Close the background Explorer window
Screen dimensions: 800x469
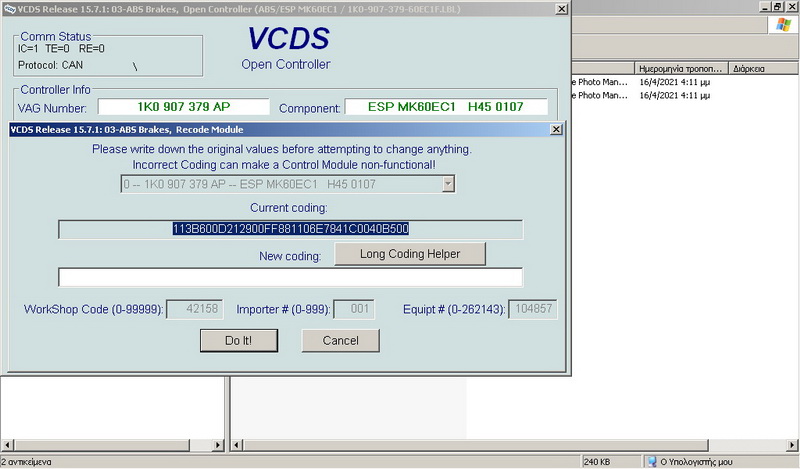pos(791,7)
